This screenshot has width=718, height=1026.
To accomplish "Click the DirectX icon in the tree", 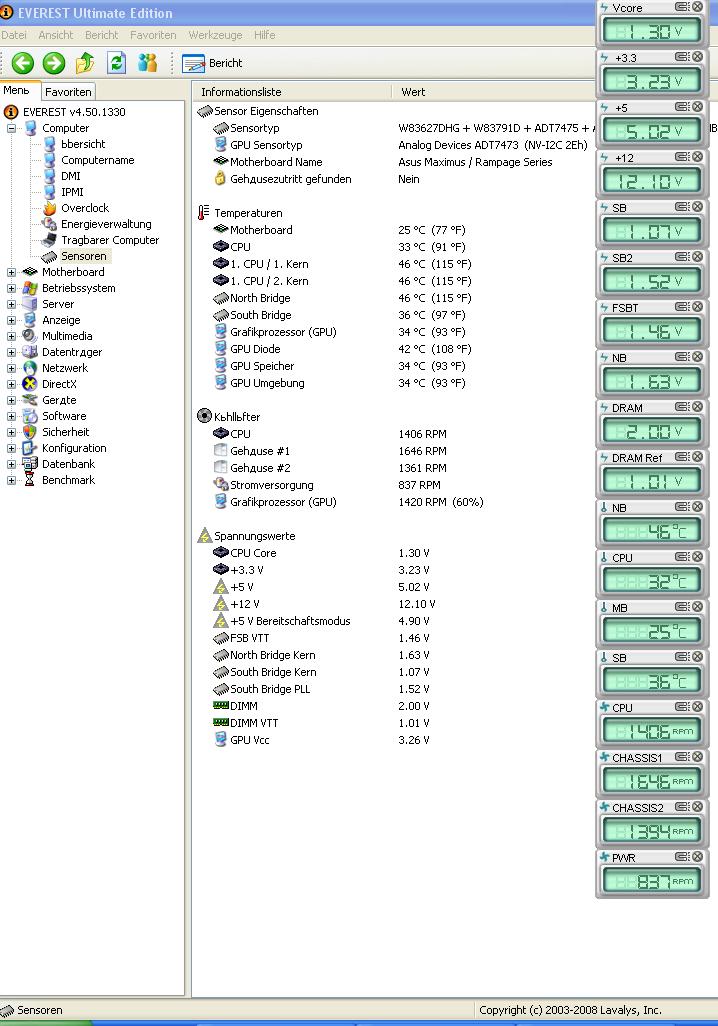I will pos(29,384).
